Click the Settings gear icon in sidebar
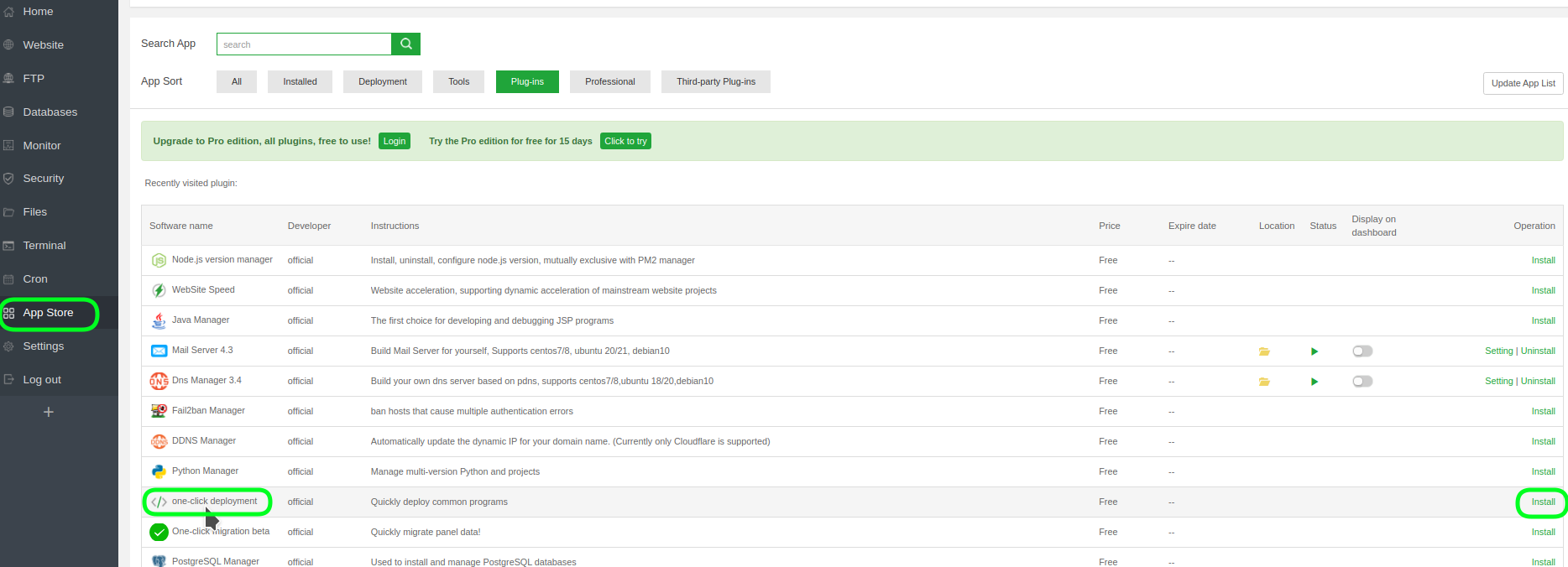This screenshot has height=567, width=1568. 8,346
